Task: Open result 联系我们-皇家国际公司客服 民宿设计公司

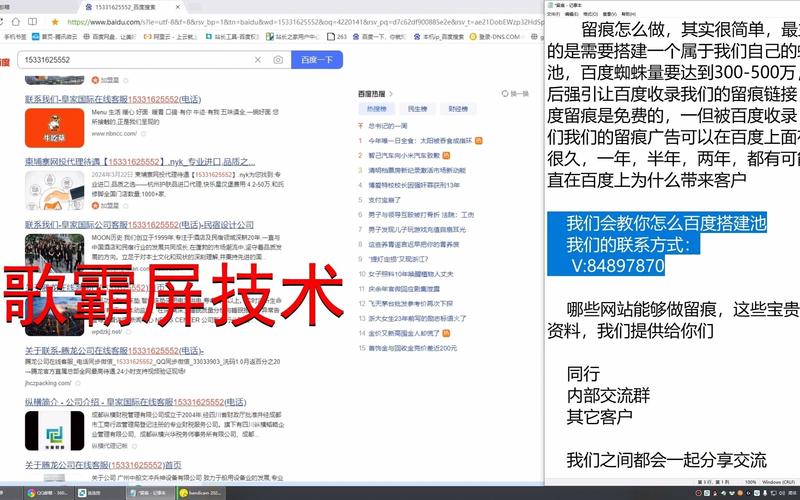Action: click(139, 225)
